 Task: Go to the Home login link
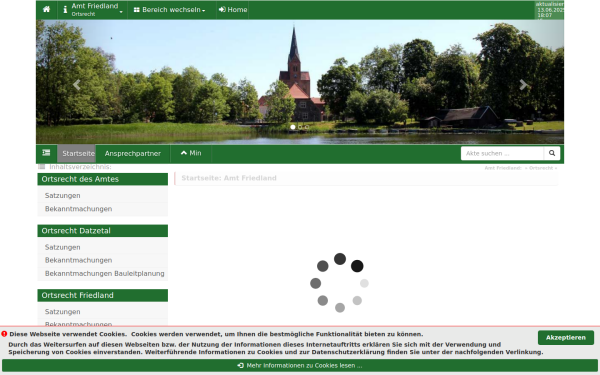click(x=233, y=10)
